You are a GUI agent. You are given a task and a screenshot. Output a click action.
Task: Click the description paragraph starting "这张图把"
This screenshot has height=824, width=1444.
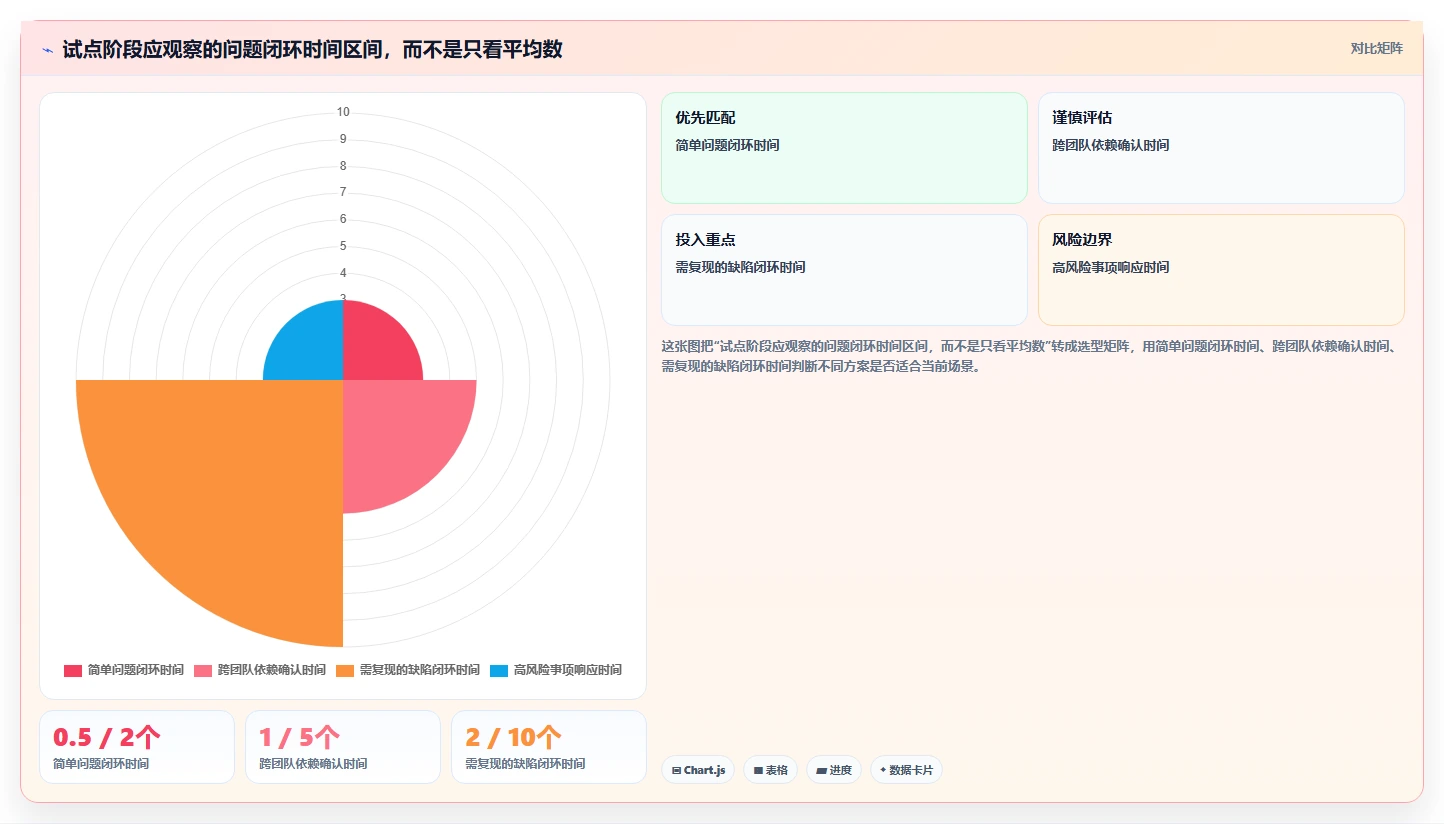coord(1033,356)
